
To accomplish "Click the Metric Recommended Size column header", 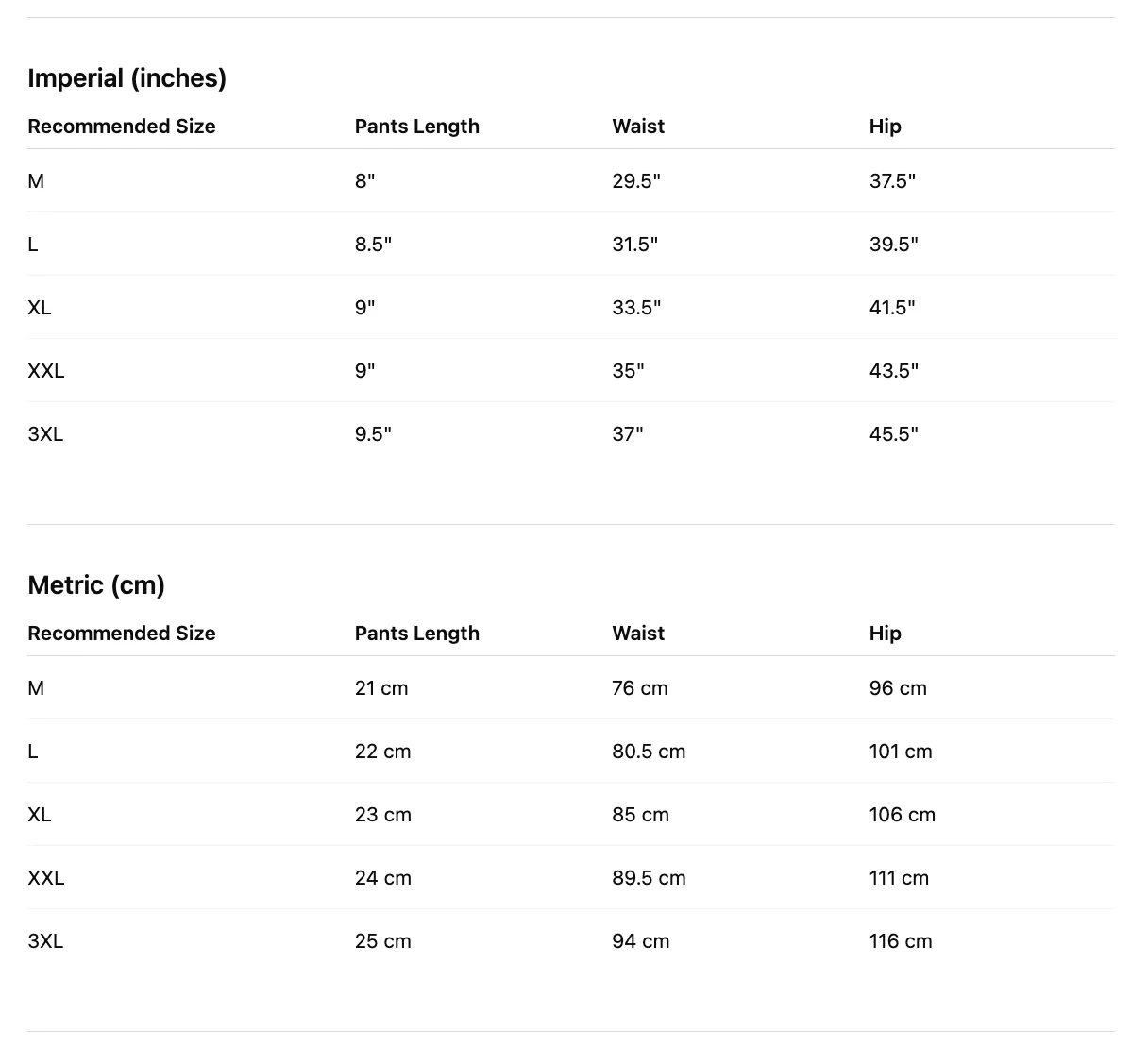I will (122, 634).
